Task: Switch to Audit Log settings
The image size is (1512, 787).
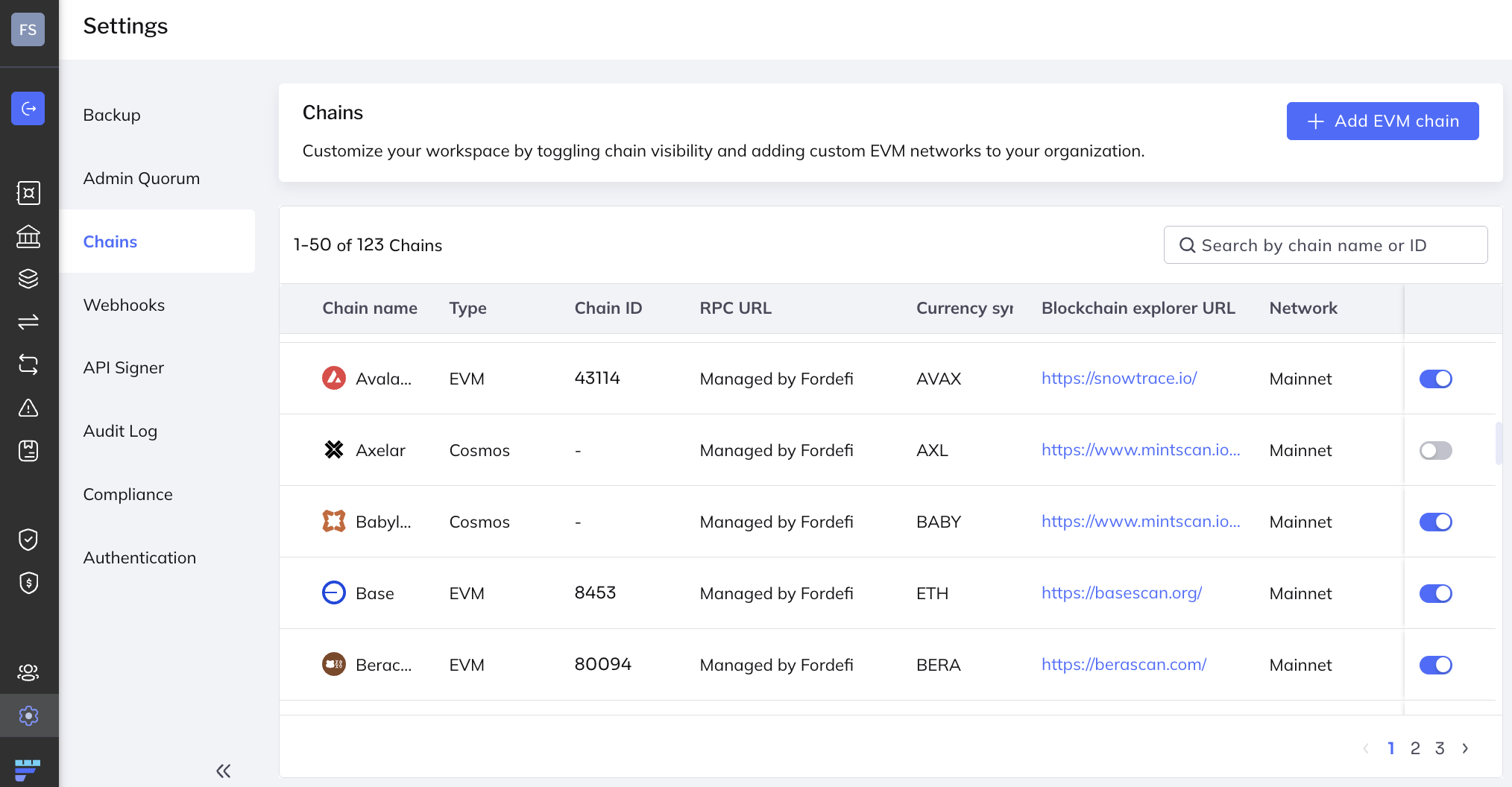Action: point(120,431)
